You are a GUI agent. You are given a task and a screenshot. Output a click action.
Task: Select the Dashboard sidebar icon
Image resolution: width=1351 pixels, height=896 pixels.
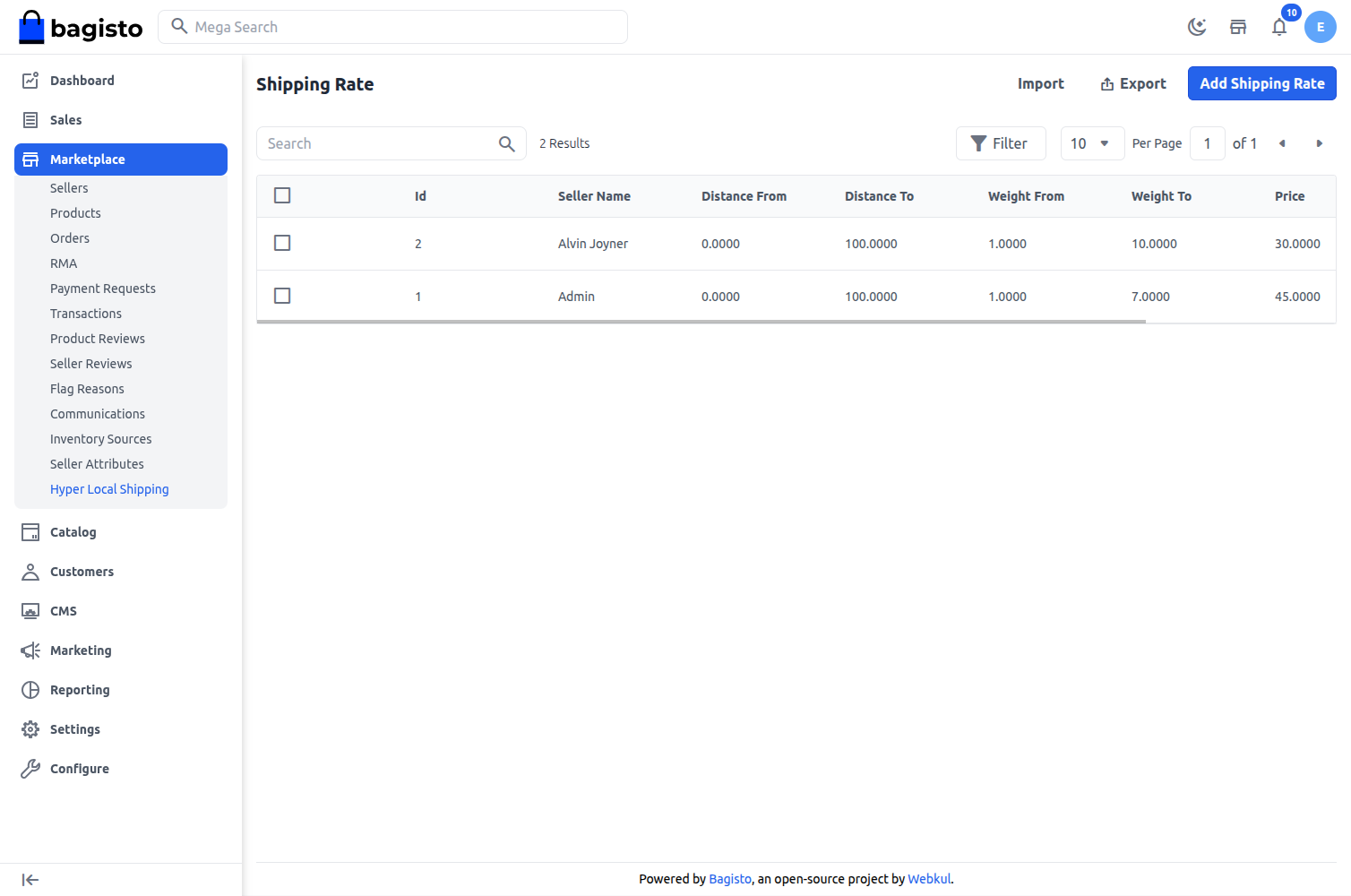click(x=30, y=80)
